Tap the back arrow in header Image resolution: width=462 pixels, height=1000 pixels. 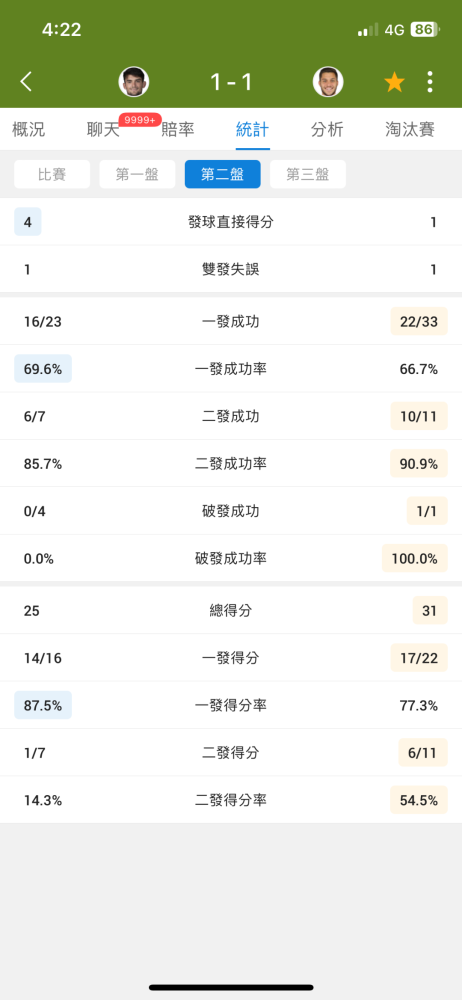(26, 82)
